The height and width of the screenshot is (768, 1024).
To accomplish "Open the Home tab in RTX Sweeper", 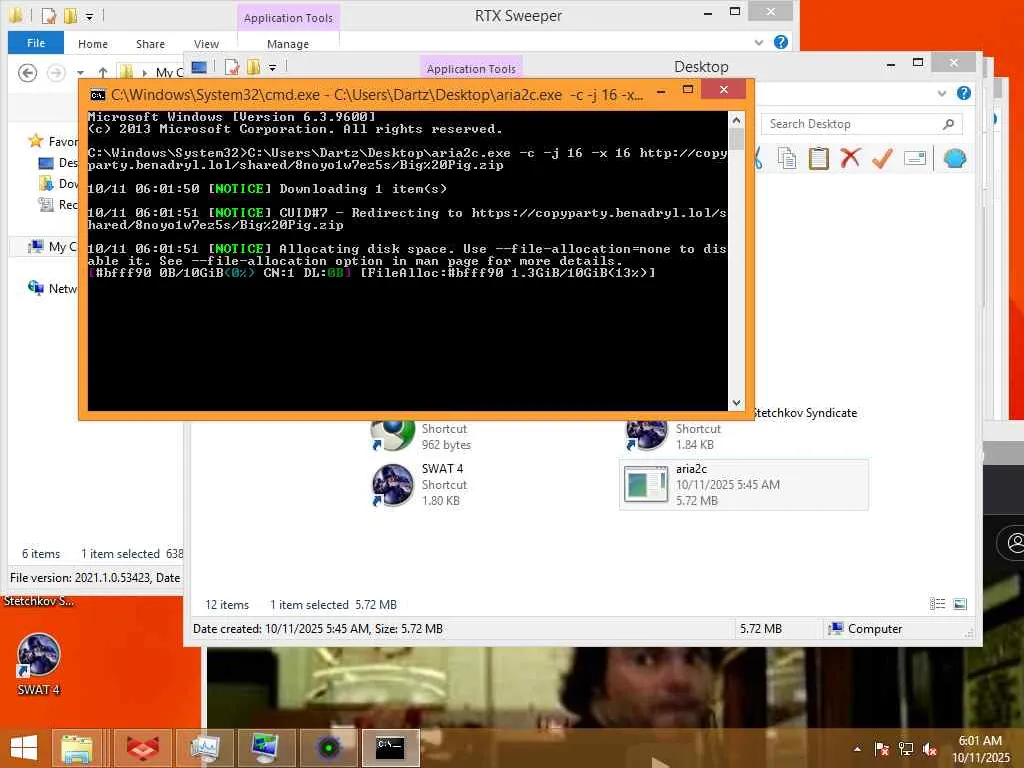I will 93,44.
